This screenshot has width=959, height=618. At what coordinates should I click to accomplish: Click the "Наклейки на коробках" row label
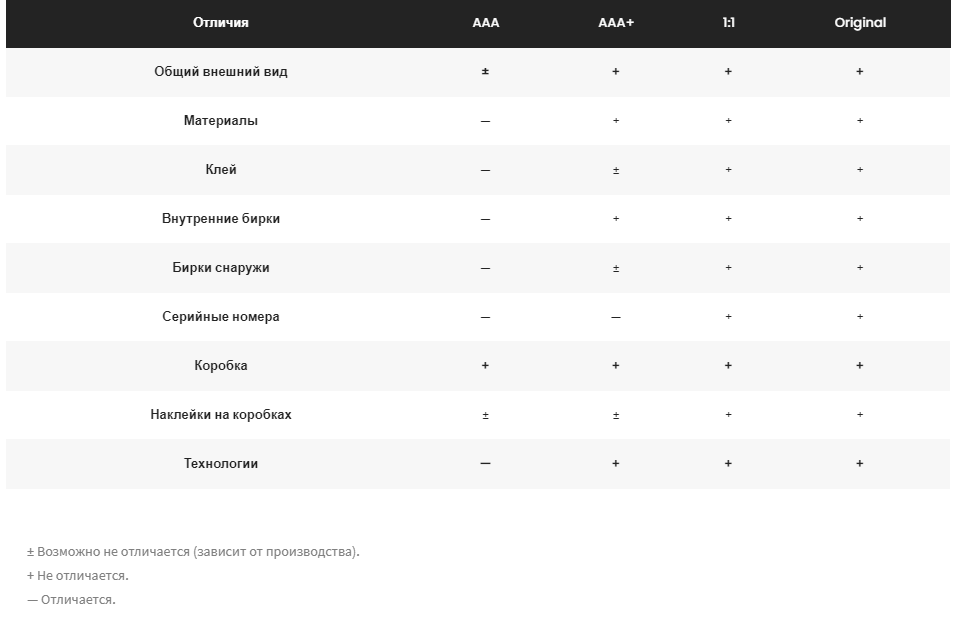point(221,415)
